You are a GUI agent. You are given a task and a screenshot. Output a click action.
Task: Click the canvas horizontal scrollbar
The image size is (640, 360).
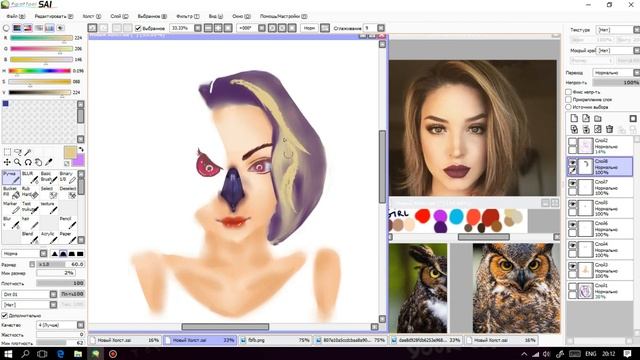[225, 327]
